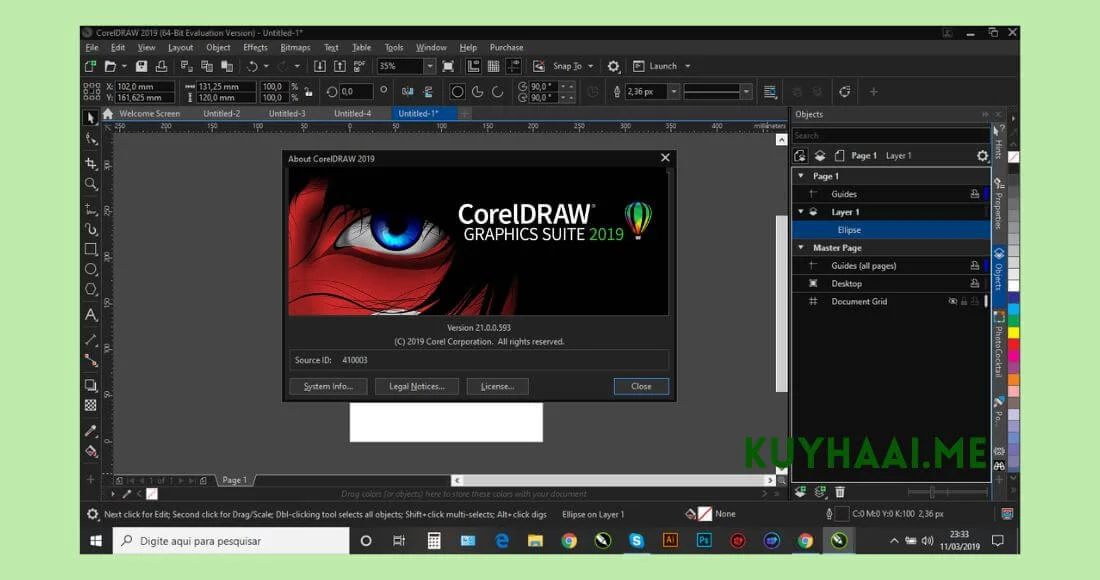Image resolution: width=1100 pixels, height=580 pixels.
Task: Toggle visibility eye of Document Grid
Action: pyautogui.click(x=953, y=302)
